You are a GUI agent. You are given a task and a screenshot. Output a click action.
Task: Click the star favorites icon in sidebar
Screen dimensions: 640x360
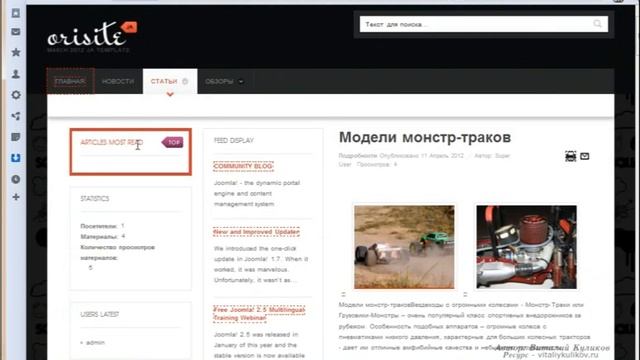coord(16,52)
